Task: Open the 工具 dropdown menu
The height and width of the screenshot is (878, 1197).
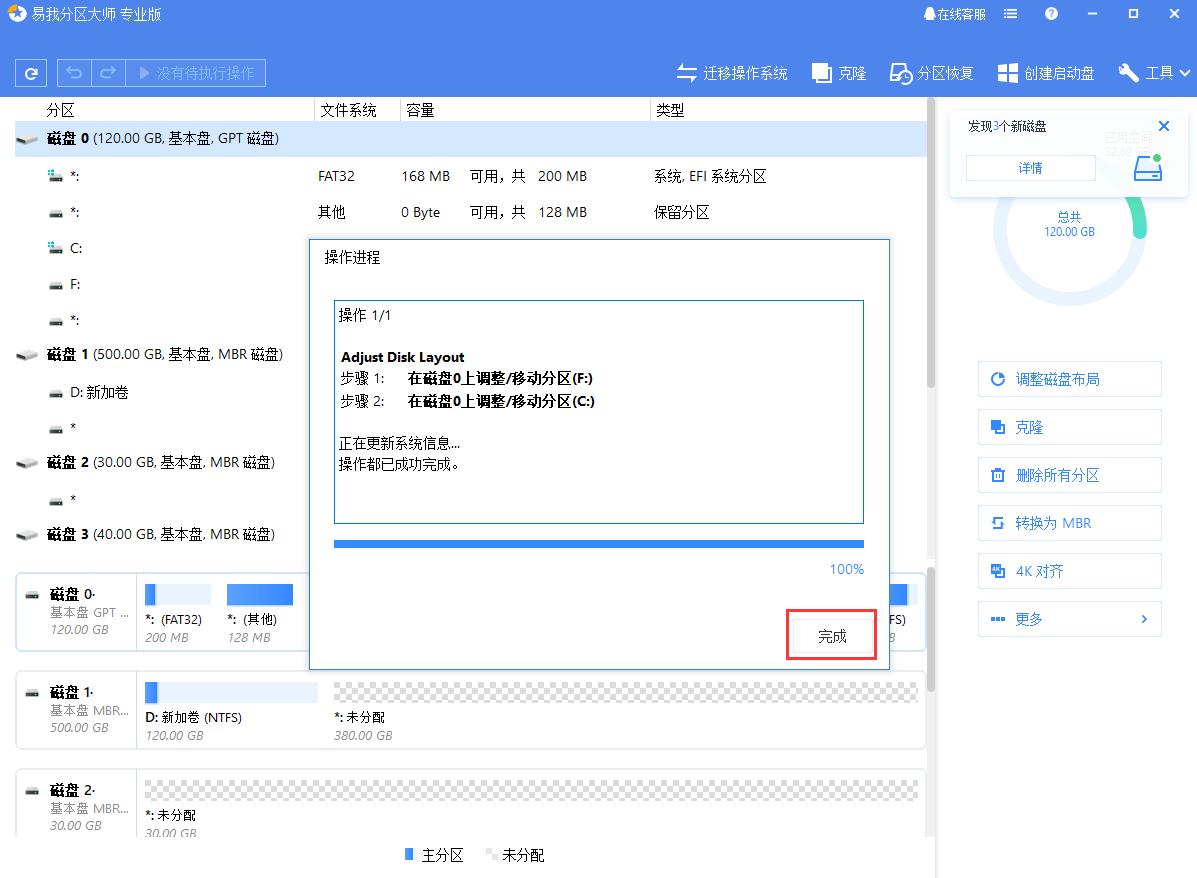Action: tap(1154, 72)
